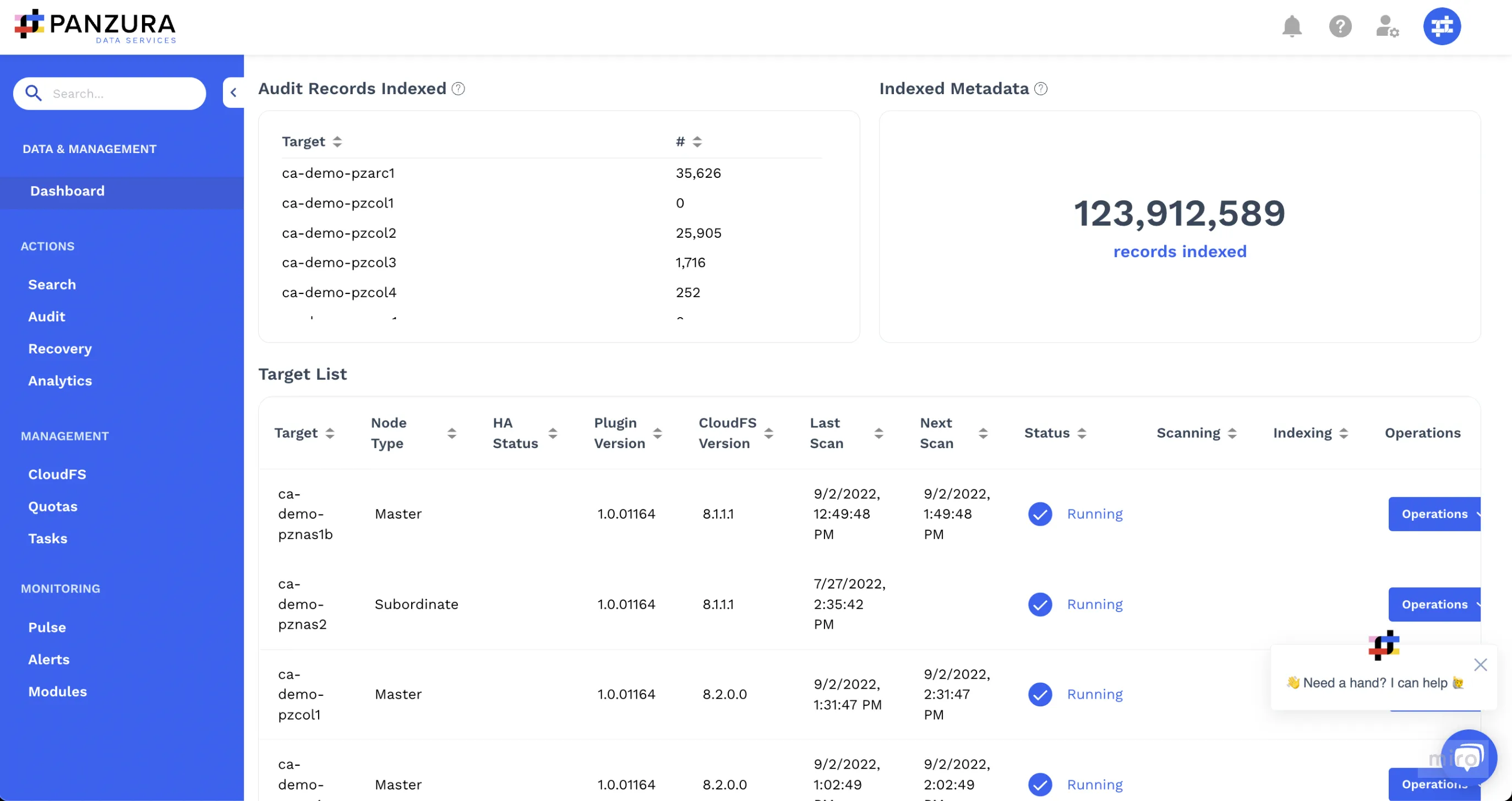
Task: Open Operations dropdown for ca-demo-pznas2
Action: coord(1434,605)
